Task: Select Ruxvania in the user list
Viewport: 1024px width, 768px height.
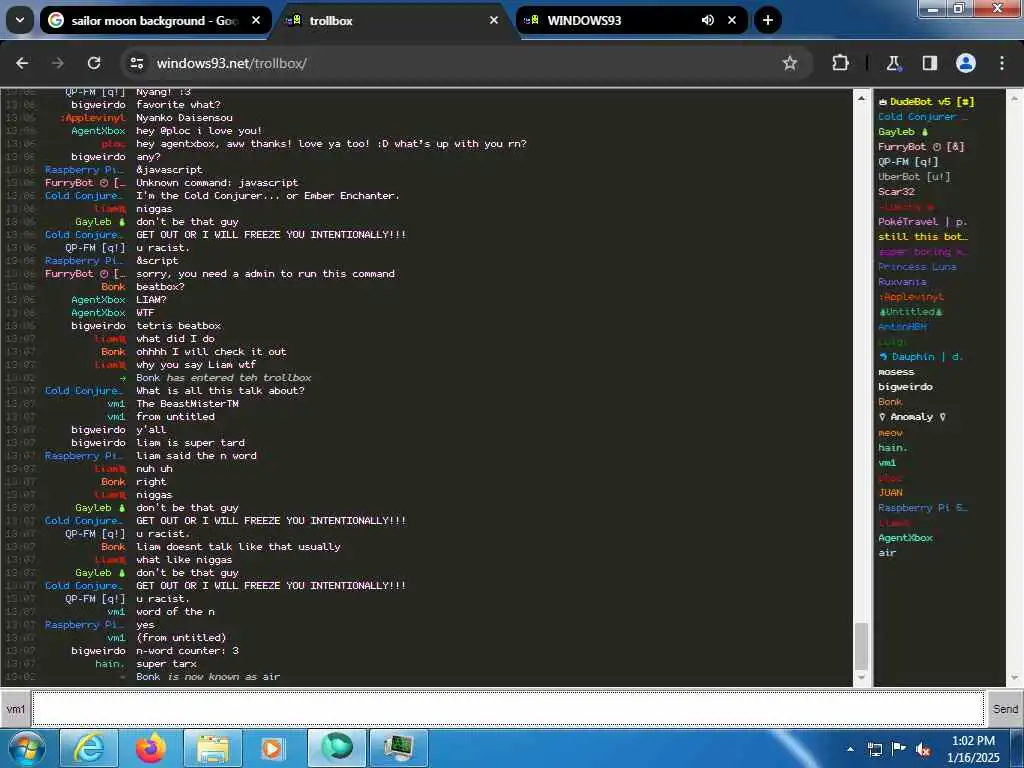Action: (902, 282)
